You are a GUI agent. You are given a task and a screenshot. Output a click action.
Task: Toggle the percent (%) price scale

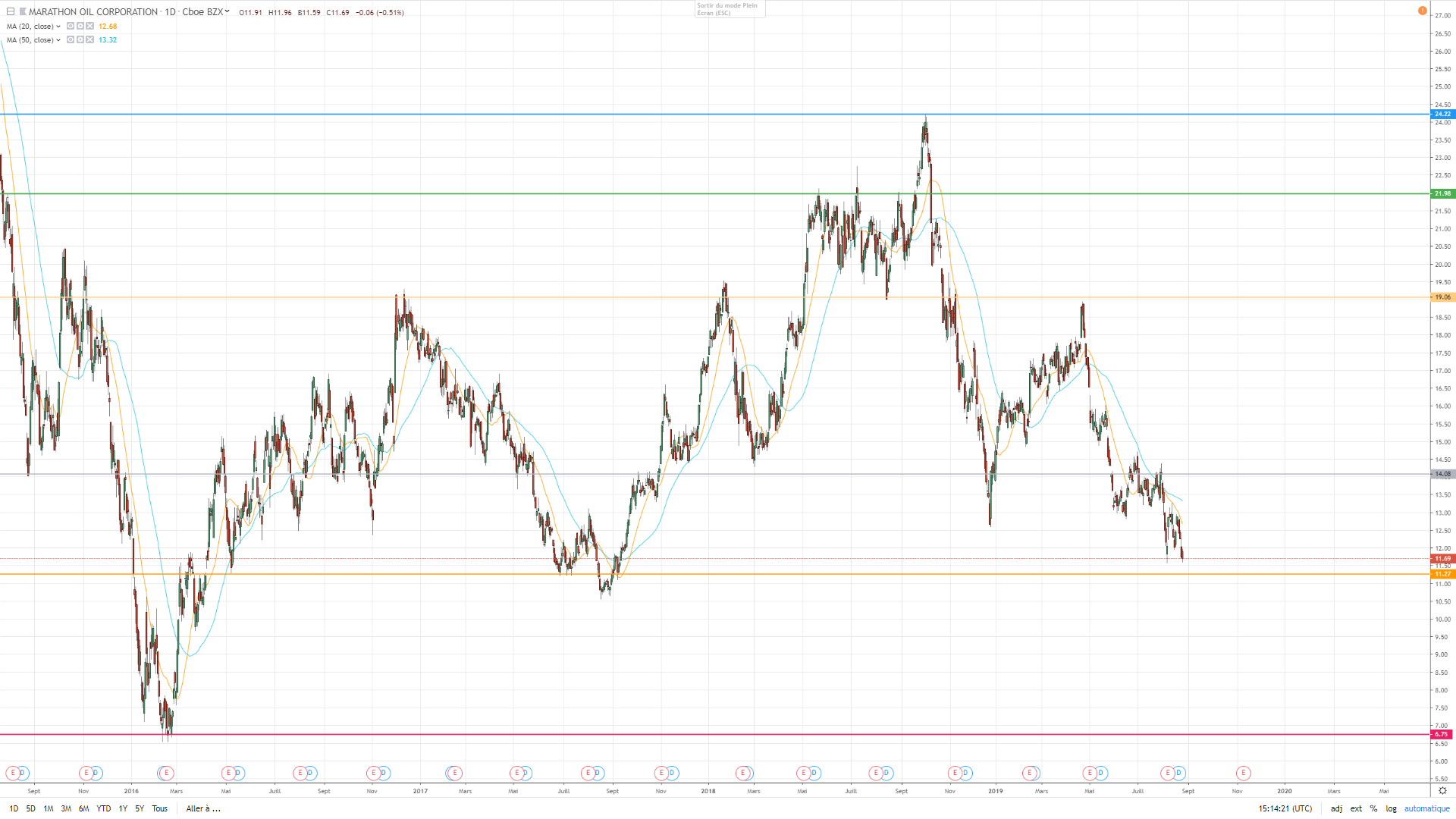(x=1373, y=809)
